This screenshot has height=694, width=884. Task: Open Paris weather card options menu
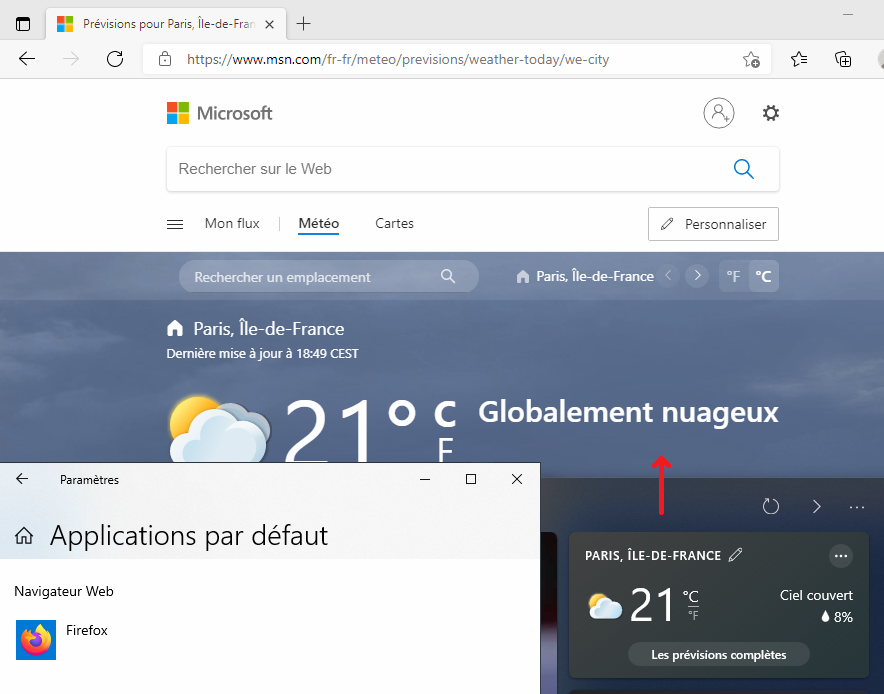841,556
